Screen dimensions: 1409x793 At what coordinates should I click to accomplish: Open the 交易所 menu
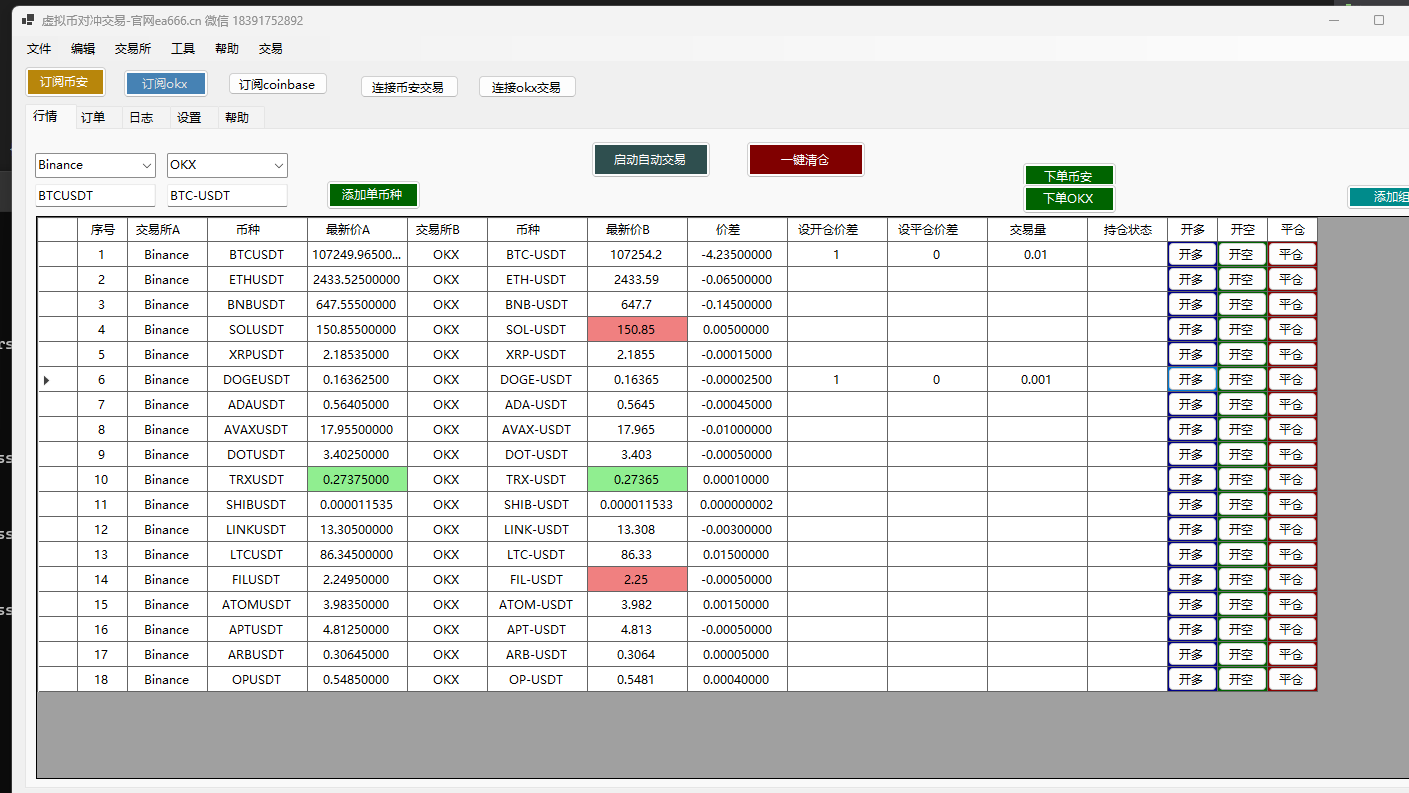133,48
